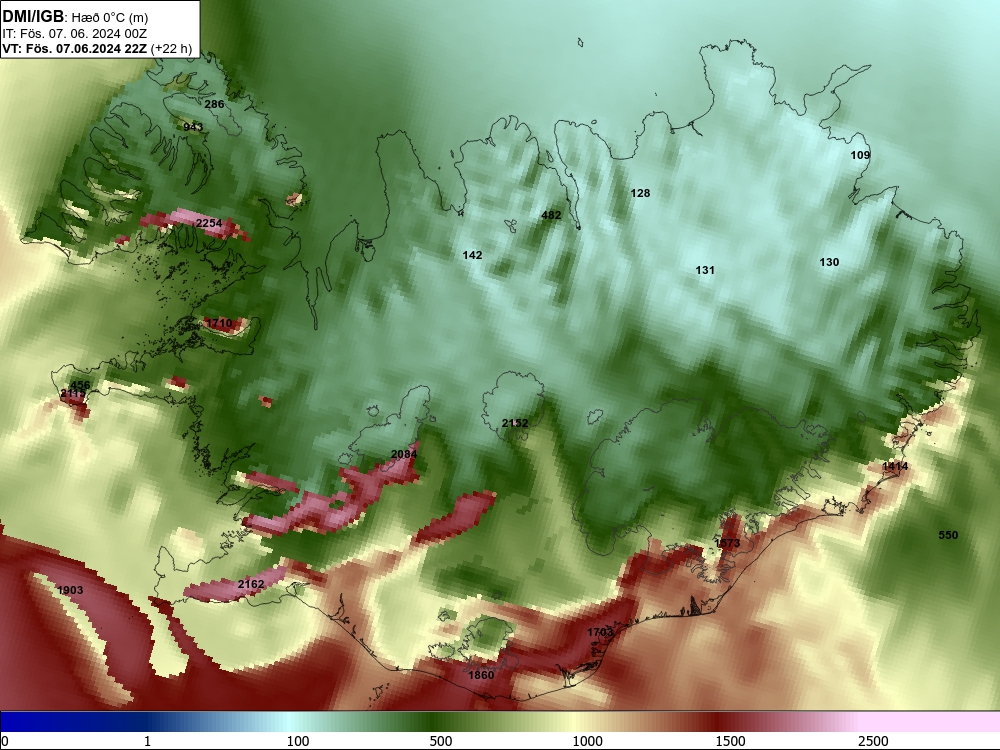The width and height of the screenshot is (1000, 750).
Task: Click the map value 943
Action: [193, 127]
